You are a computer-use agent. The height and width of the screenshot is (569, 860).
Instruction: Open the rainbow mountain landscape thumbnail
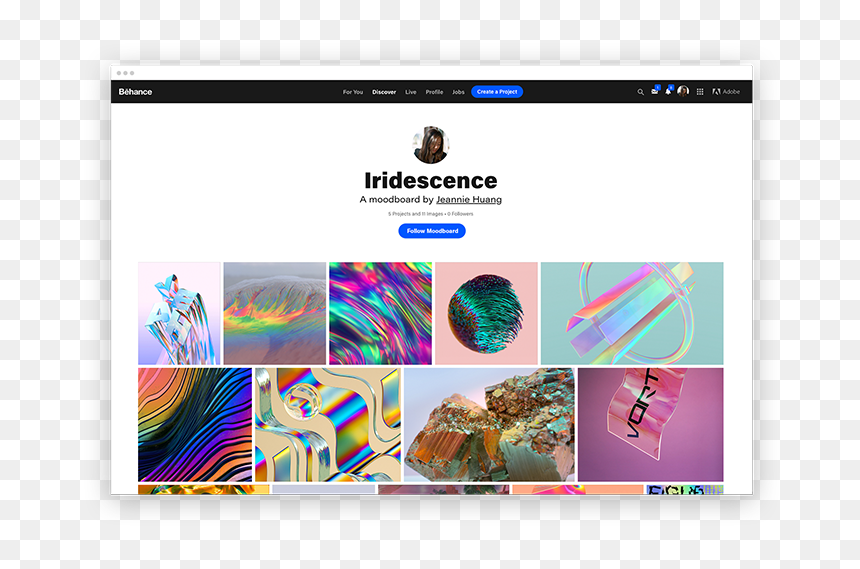tap(275, 313)
